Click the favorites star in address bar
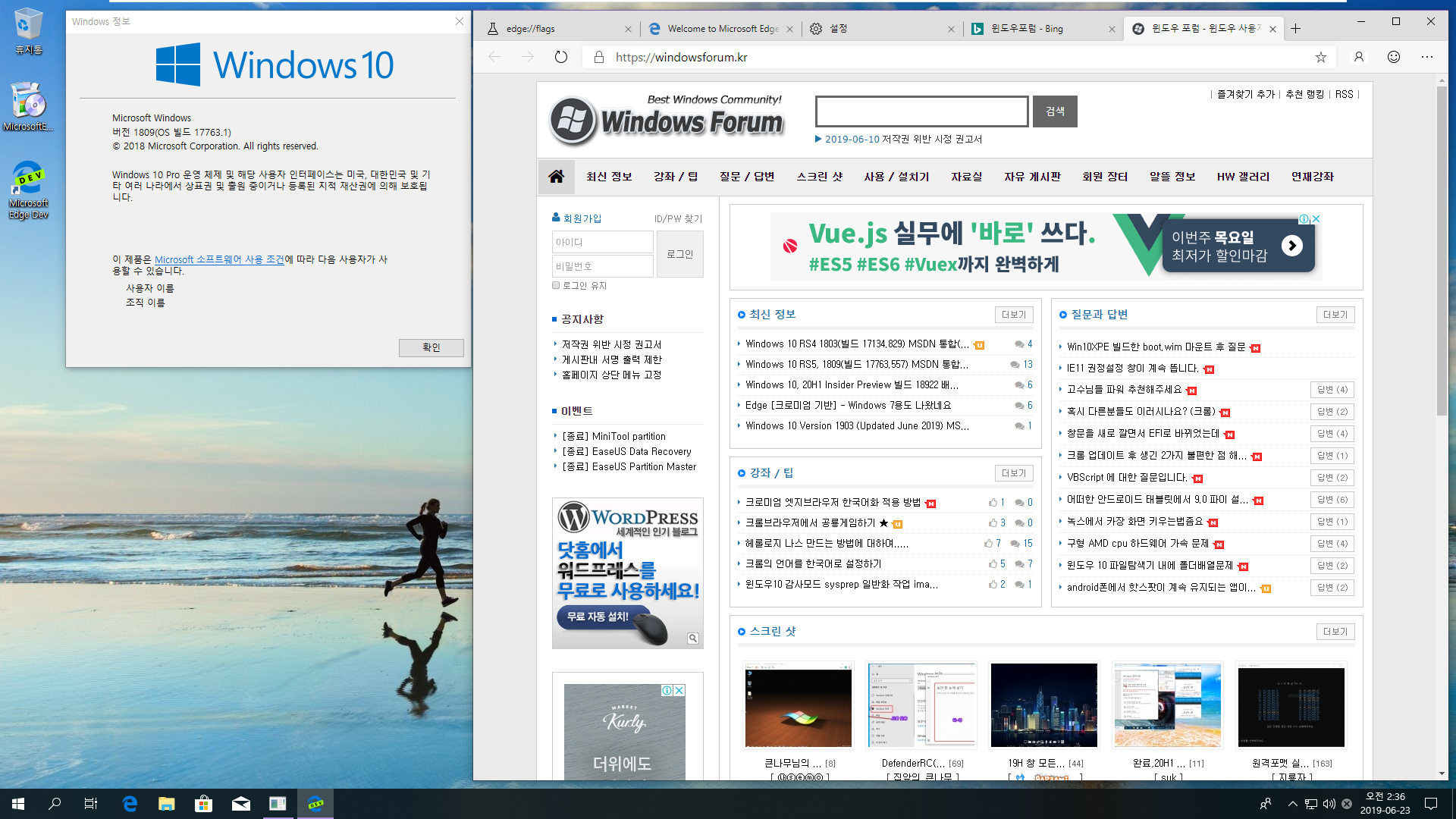The image size is (1456, 819). (1321, 57)
